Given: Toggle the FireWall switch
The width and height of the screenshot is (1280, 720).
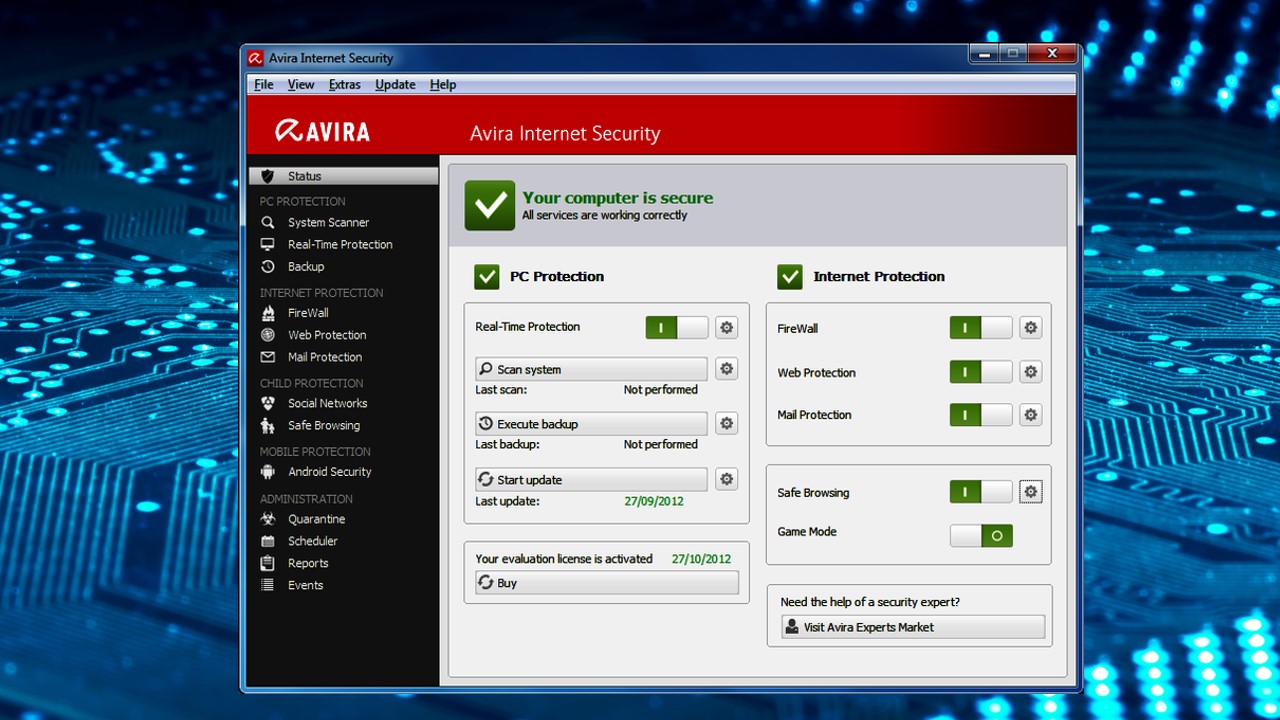Looking at the screenshot, I should click(x=981, y=327).
